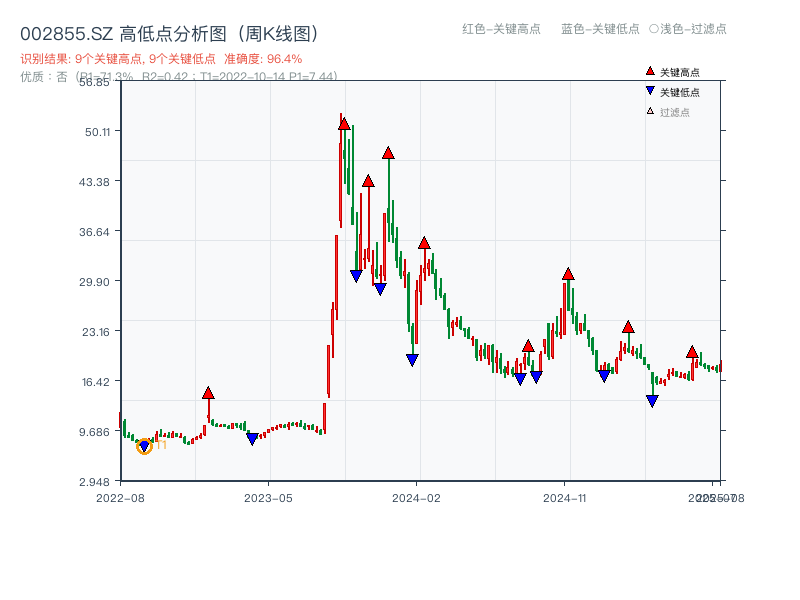Click the blue 关键低点 triangle icon in the legend box
The width and height of the screenshot is (800, 600).
point(648,89)
